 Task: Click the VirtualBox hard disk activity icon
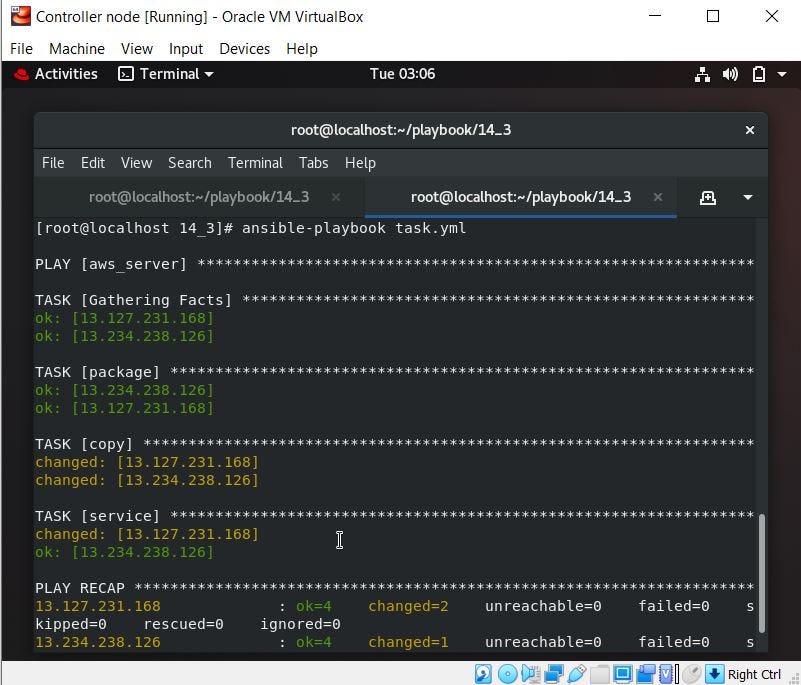pos(483,674)
